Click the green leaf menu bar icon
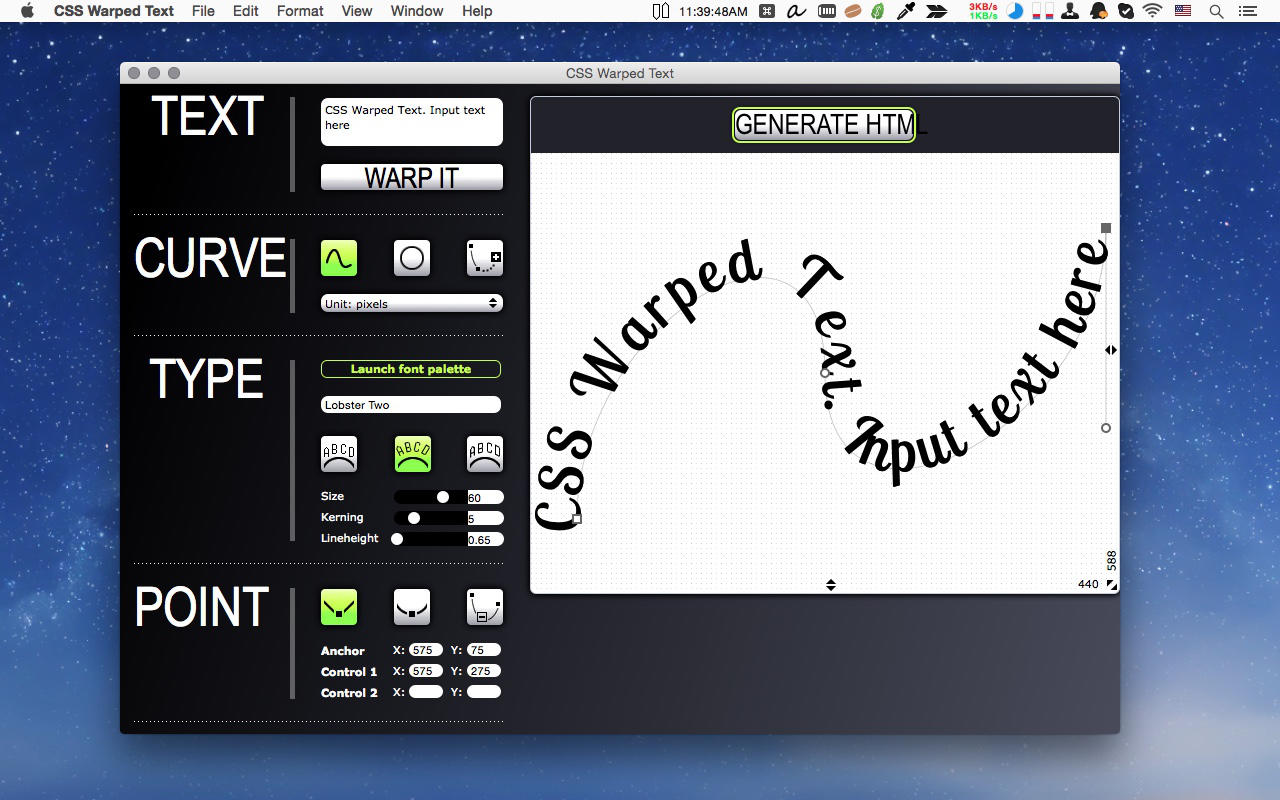 879,11
